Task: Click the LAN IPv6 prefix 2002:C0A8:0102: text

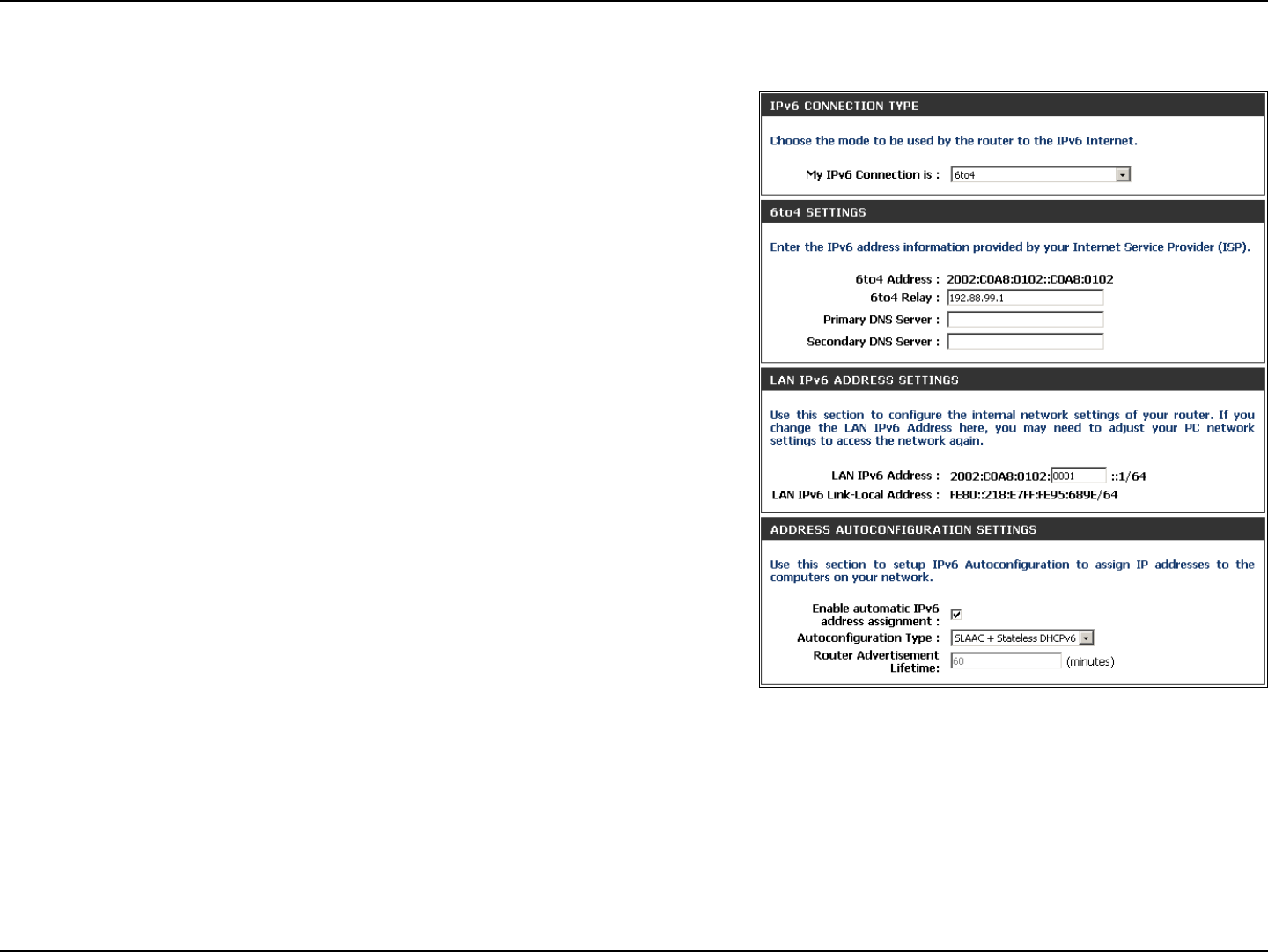Action: click(999, 476)
